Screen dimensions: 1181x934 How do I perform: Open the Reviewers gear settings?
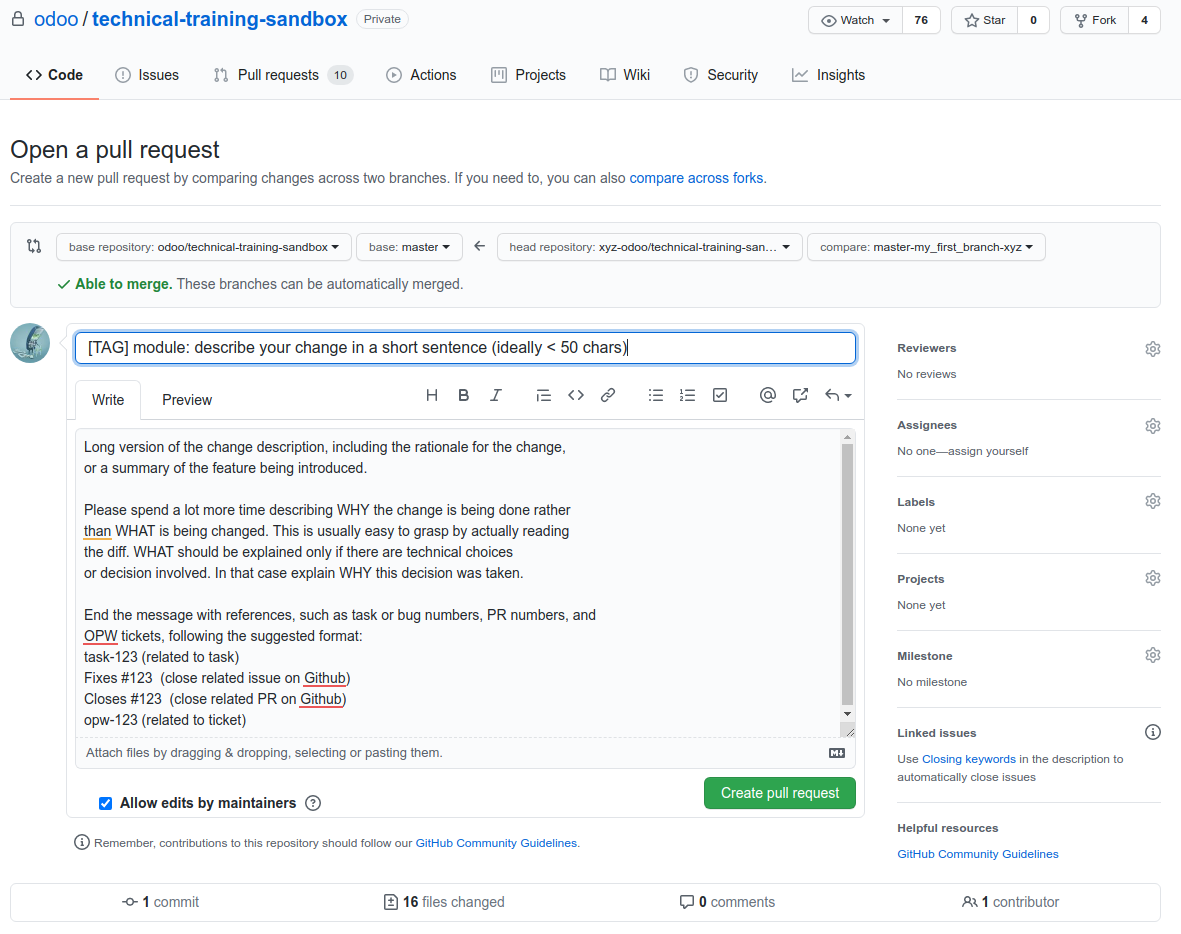(1152, 349)
